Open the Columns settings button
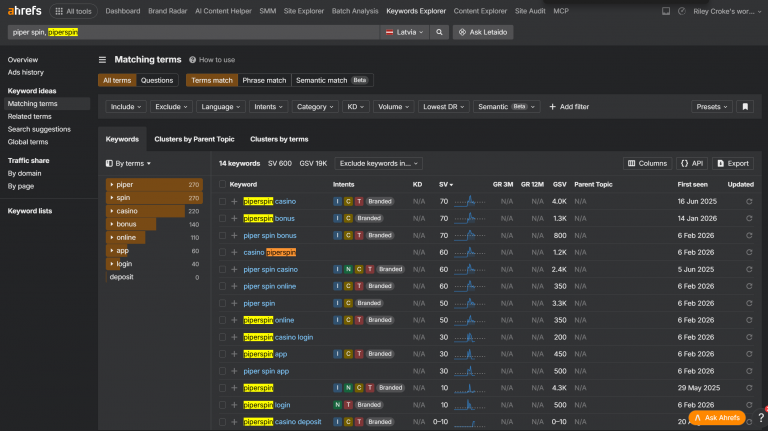The width and height of the screenshot is (768, 431). (x=648, y=164)
